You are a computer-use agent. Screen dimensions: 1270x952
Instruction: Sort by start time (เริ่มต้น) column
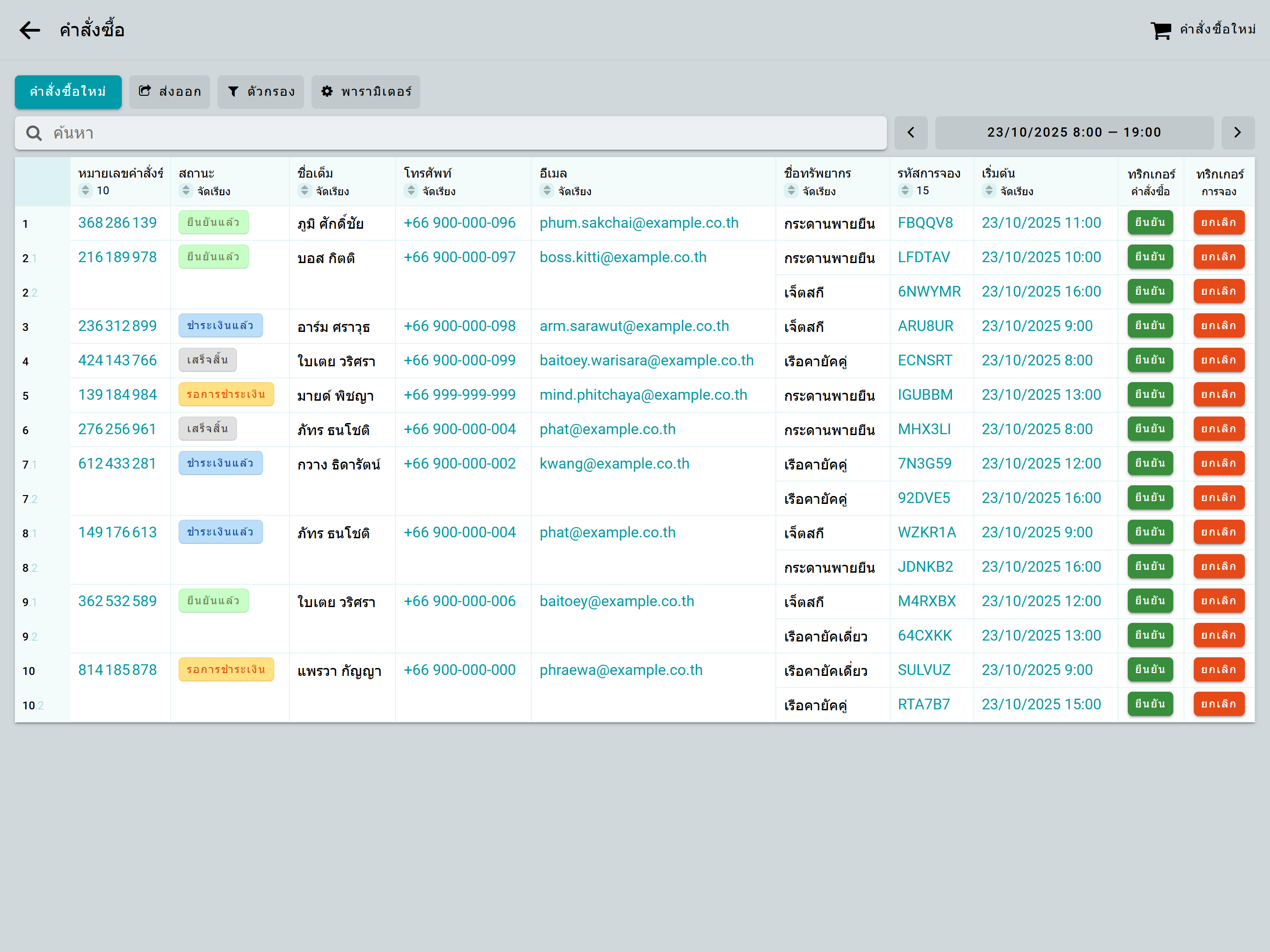pos(989,191)
